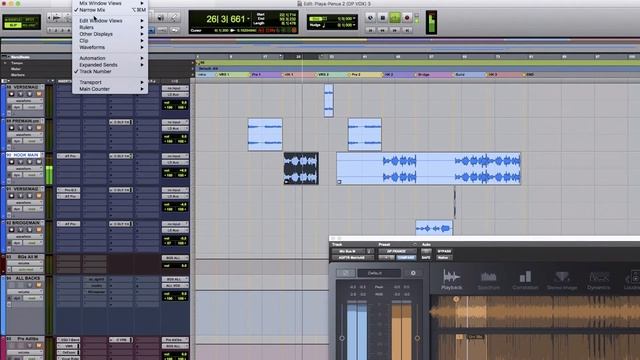
Task: Click the playhead marker on plugin waveform
Action: pos(456,299)
